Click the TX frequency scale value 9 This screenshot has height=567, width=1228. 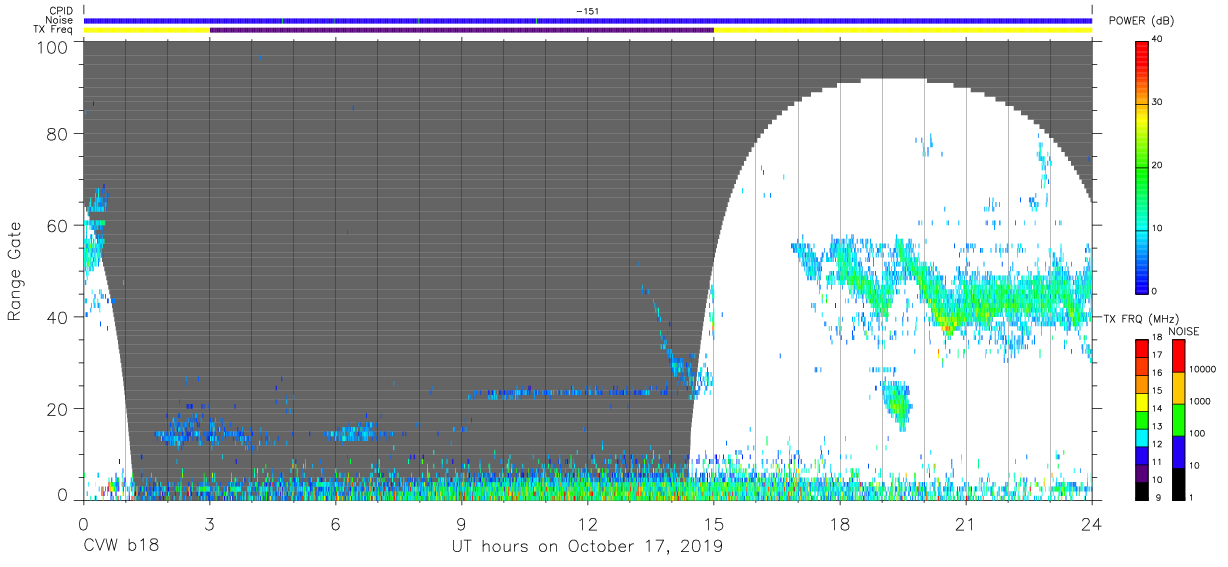tap(1157, 497)
